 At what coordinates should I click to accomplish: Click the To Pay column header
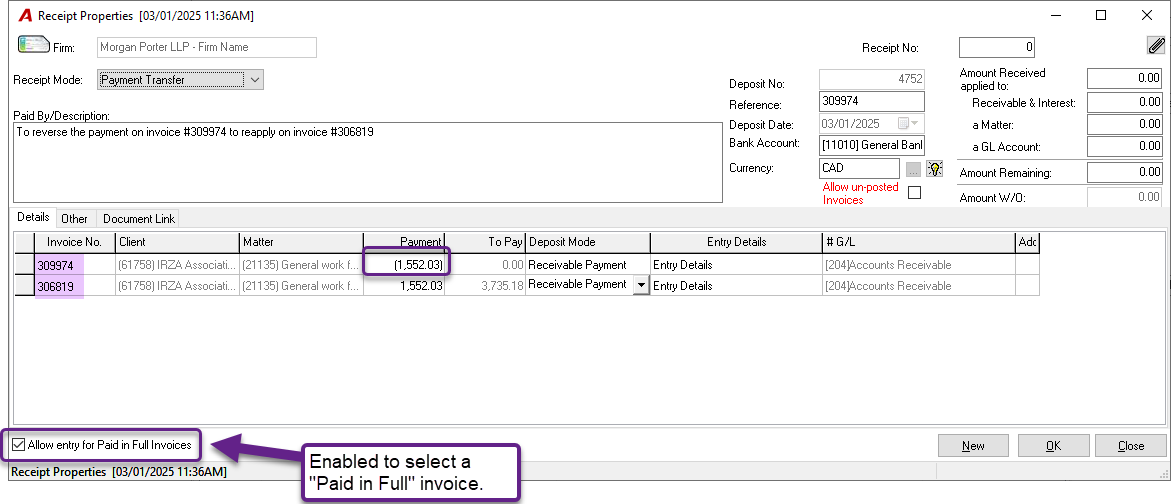[485, 242]
